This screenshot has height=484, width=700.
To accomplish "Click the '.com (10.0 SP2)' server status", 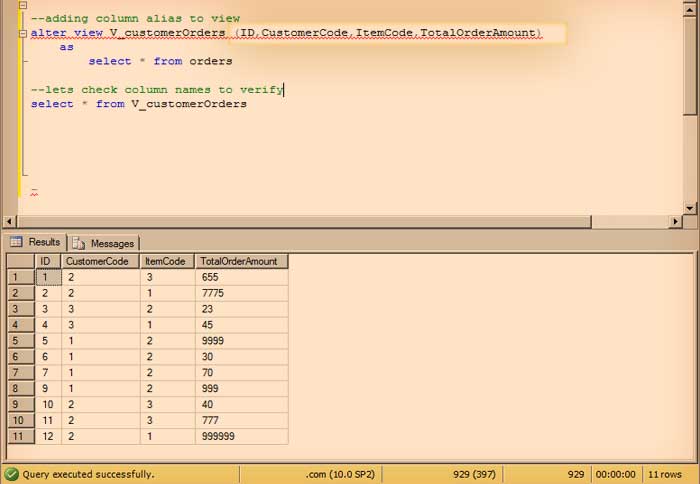I will (340, 475).
